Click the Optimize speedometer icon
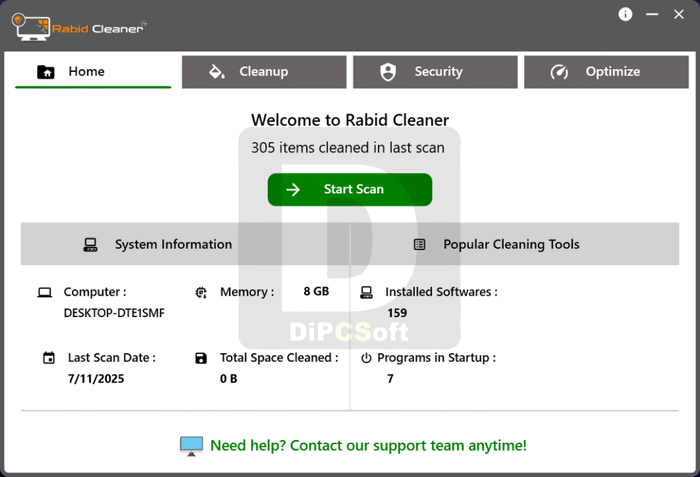The height and width of the screenshot is (477, 700). pos(559,71)
